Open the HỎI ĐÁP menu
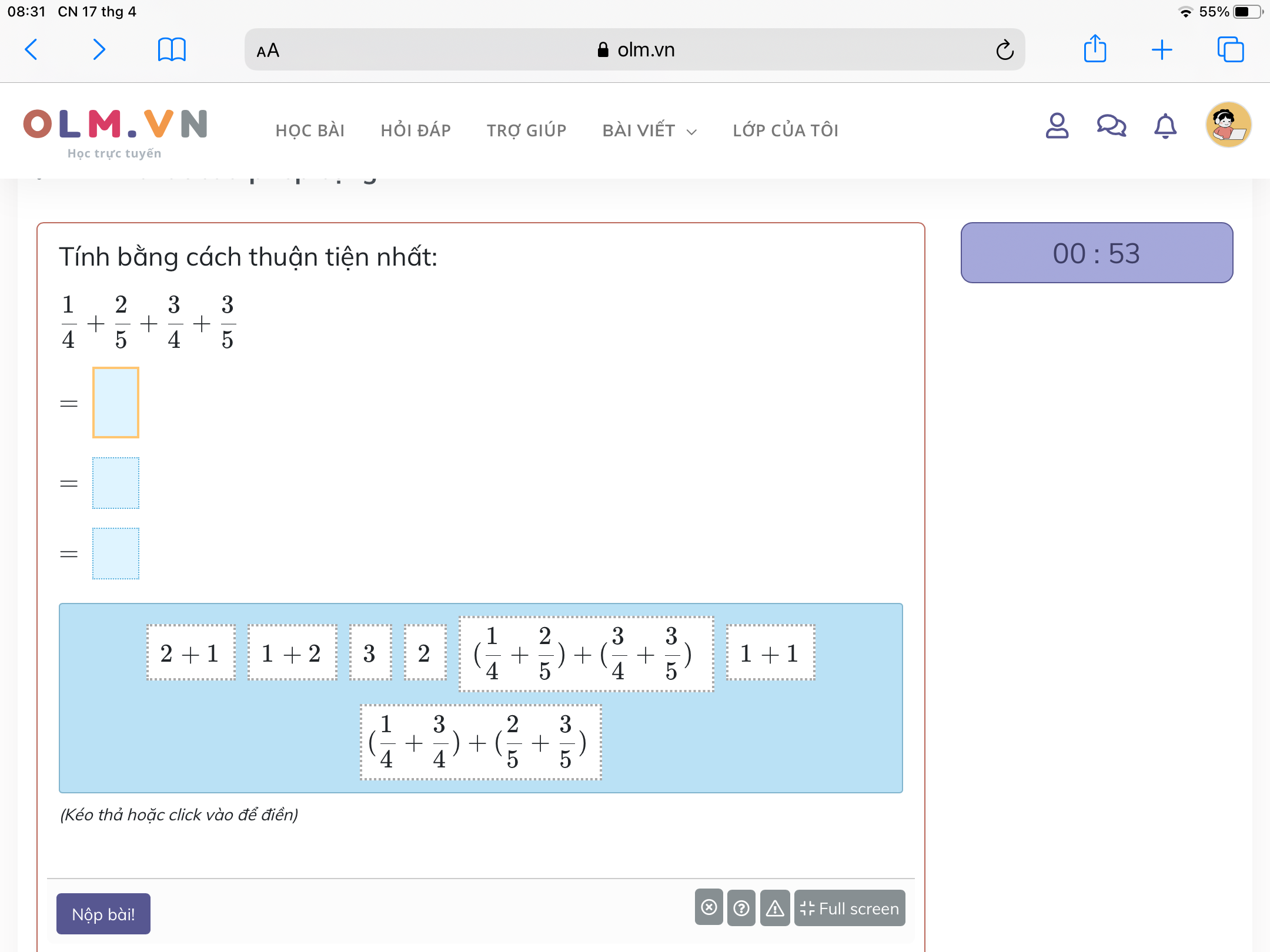Viewport: 1270px width, 952px height. (x=416, y=130)
